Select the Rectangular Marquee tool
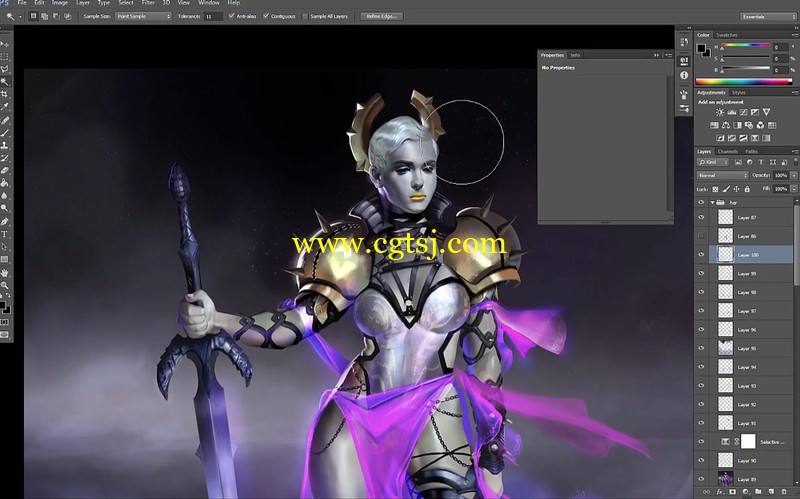This screenshot has height=499, width=800. pos(5,57)
